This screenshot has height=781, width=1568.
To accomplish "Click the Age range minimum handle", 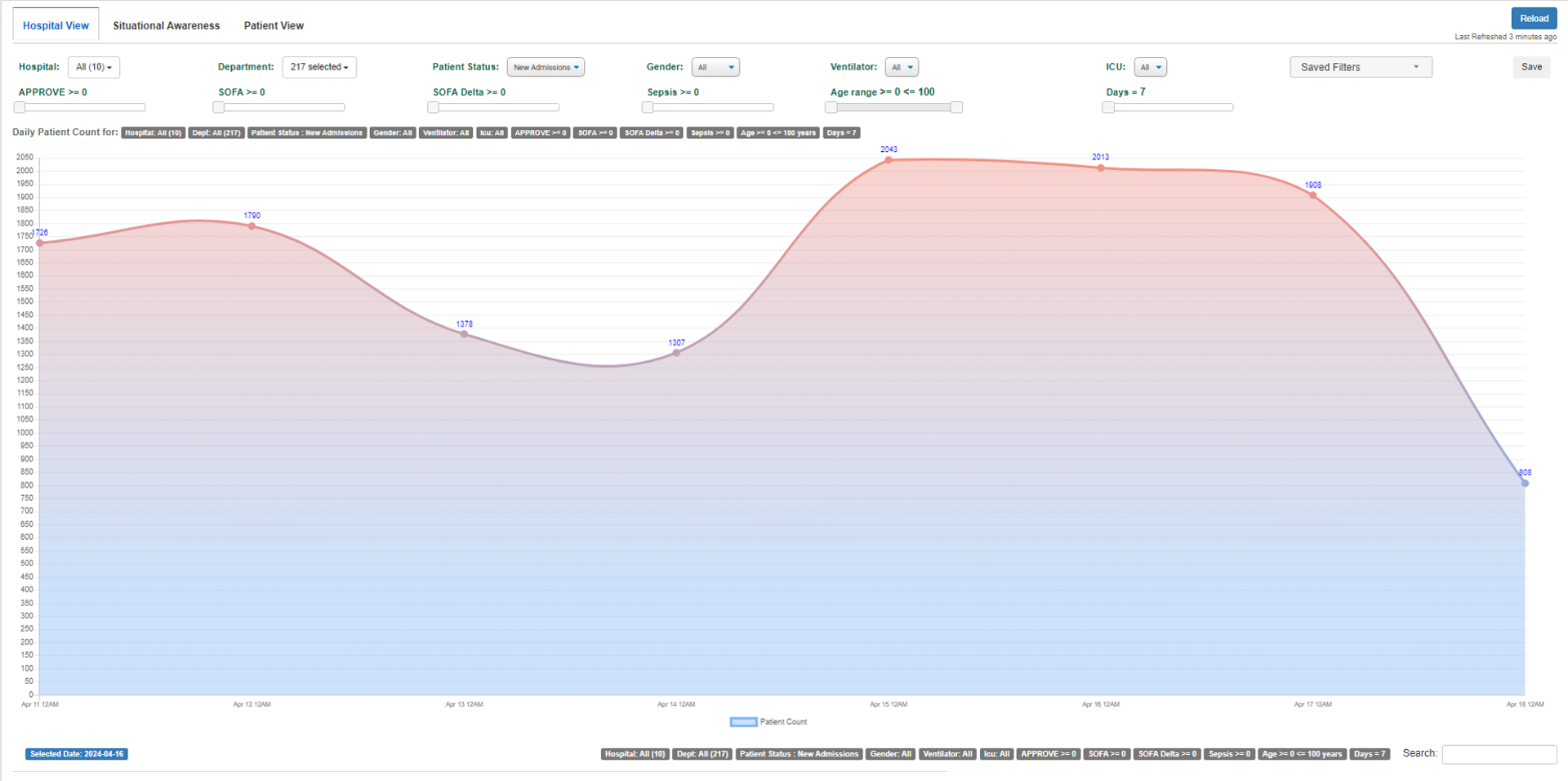I will point(831,107).
